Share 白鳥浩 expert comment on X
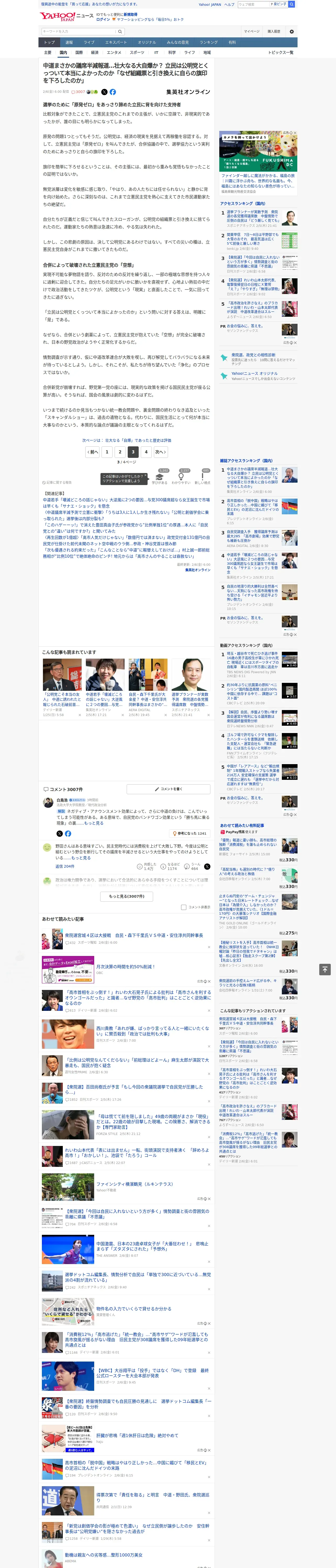The width and height of the screenshot is (336, 1568). click(x=59, y=833)
